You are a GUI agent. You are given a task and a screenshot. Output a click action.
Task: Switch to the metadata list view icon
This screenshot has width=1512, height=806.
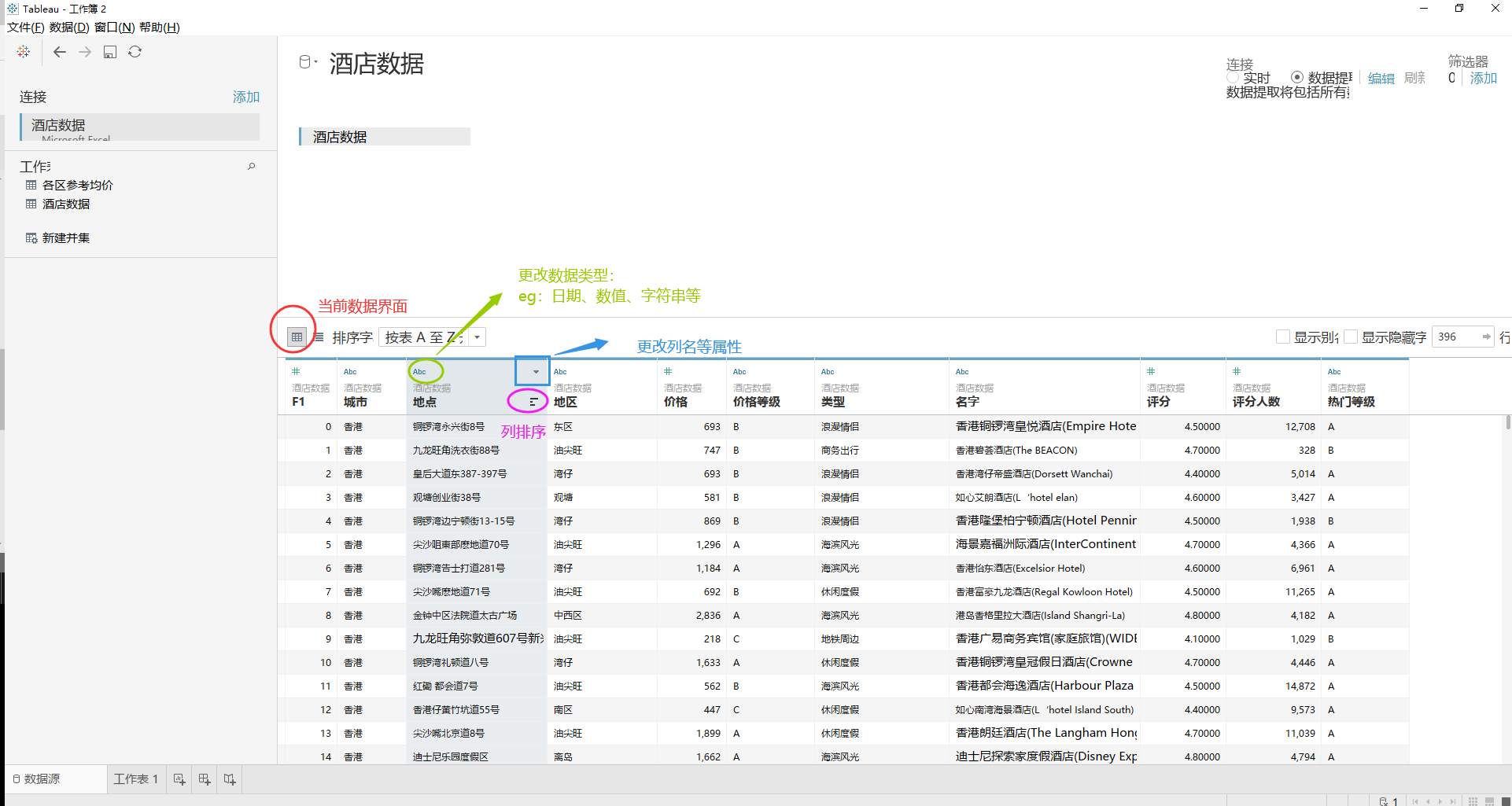[x=319, y=337]
